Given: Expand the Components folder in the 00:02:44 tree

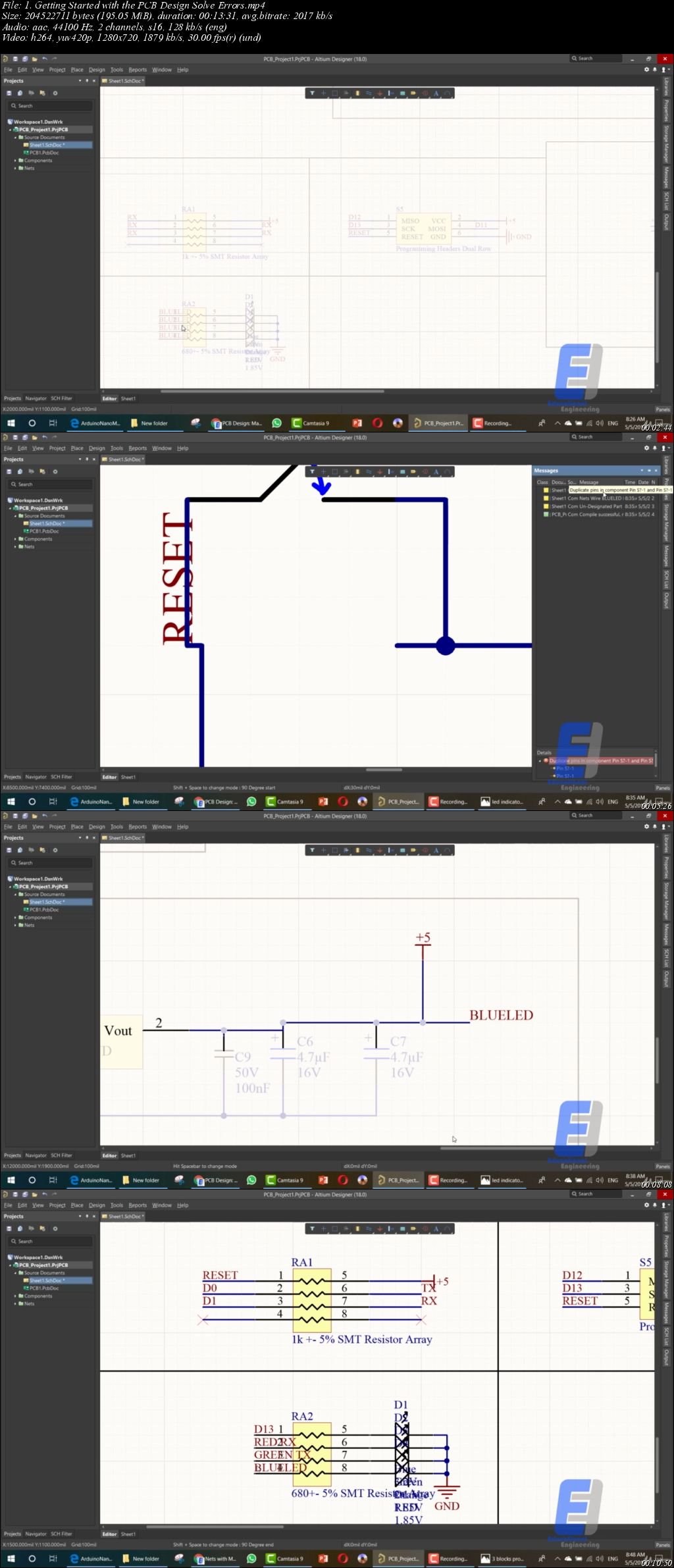Looking at the screenshot, I should [16, 161].
